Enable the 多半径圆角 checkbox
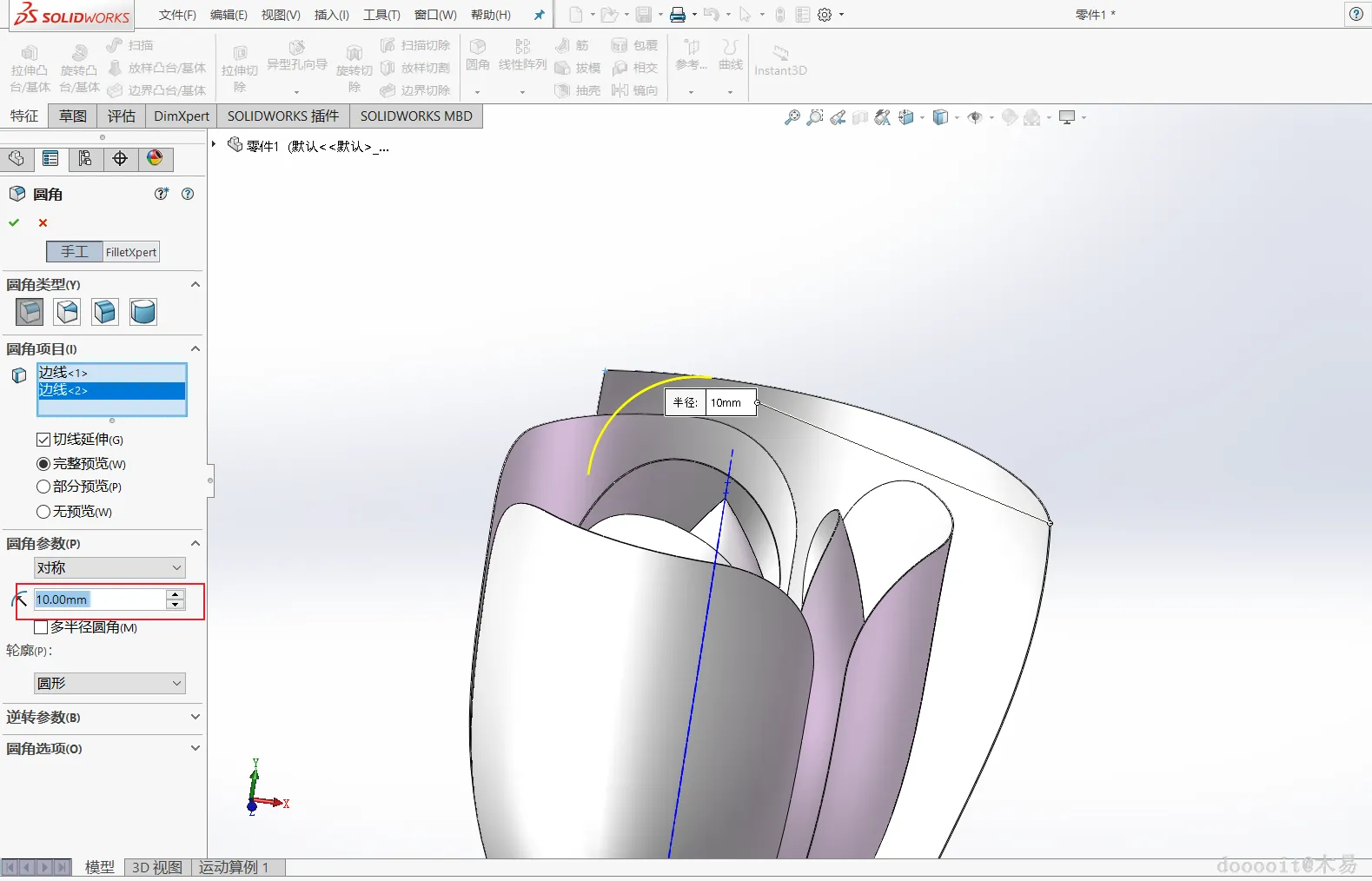The image size is (1372, 881). (x=41, y=627)
